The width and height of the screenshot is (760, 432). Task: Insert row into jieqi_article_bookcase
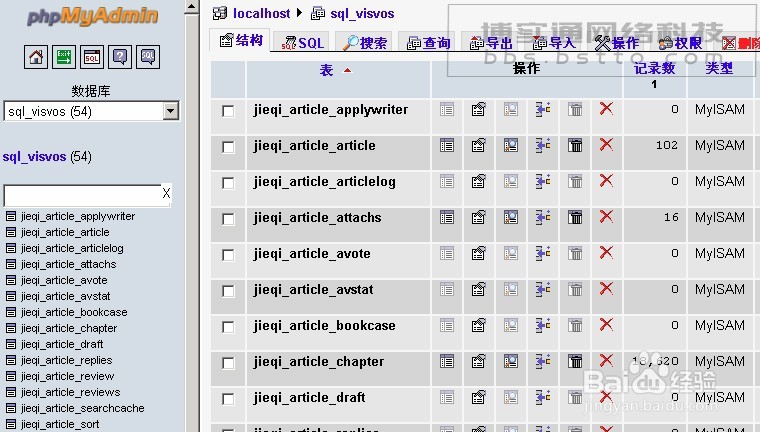[543, 325]
